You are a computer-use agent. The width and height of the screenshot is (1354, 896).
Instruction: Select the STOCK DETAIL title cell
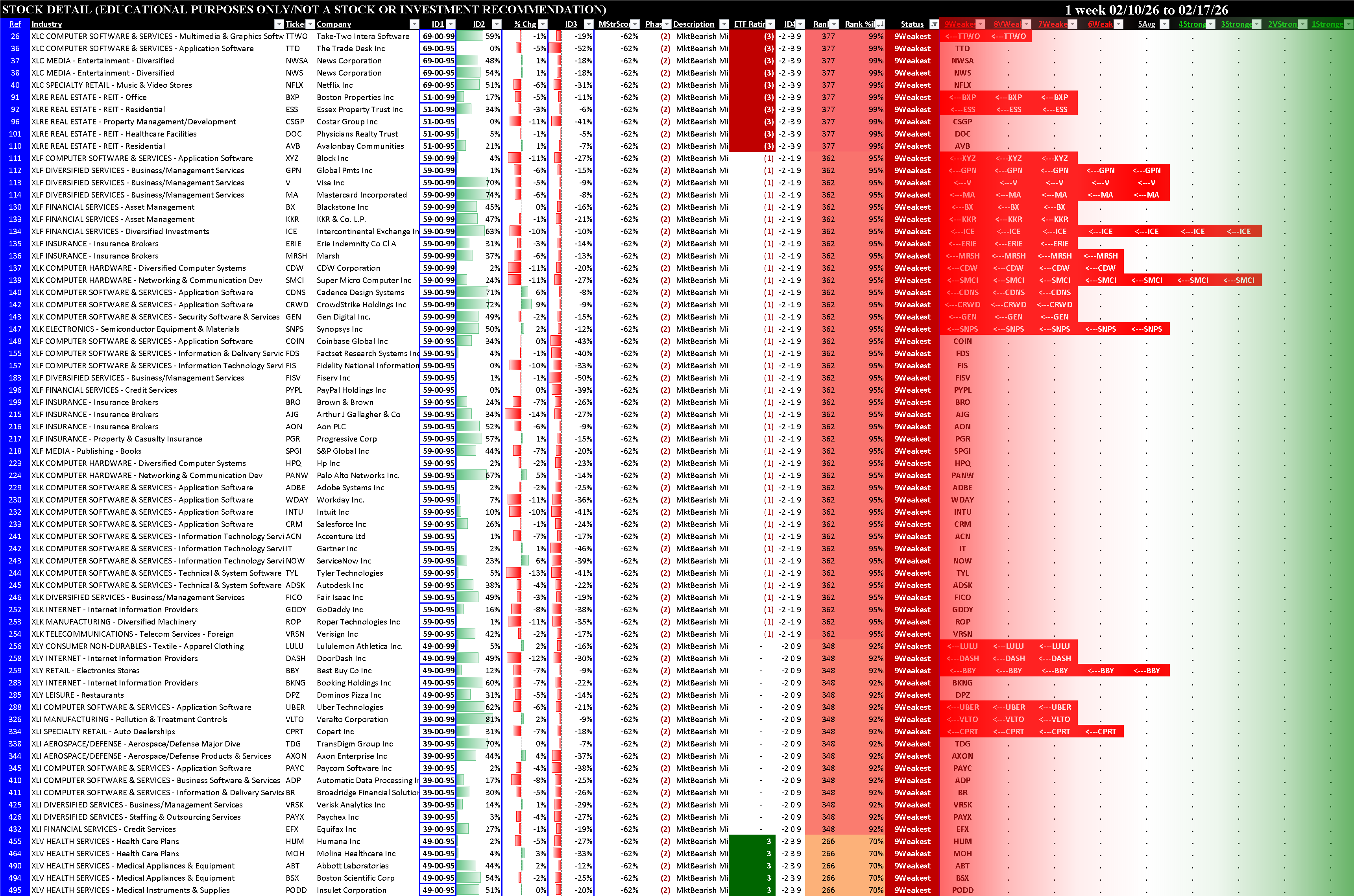304,9
